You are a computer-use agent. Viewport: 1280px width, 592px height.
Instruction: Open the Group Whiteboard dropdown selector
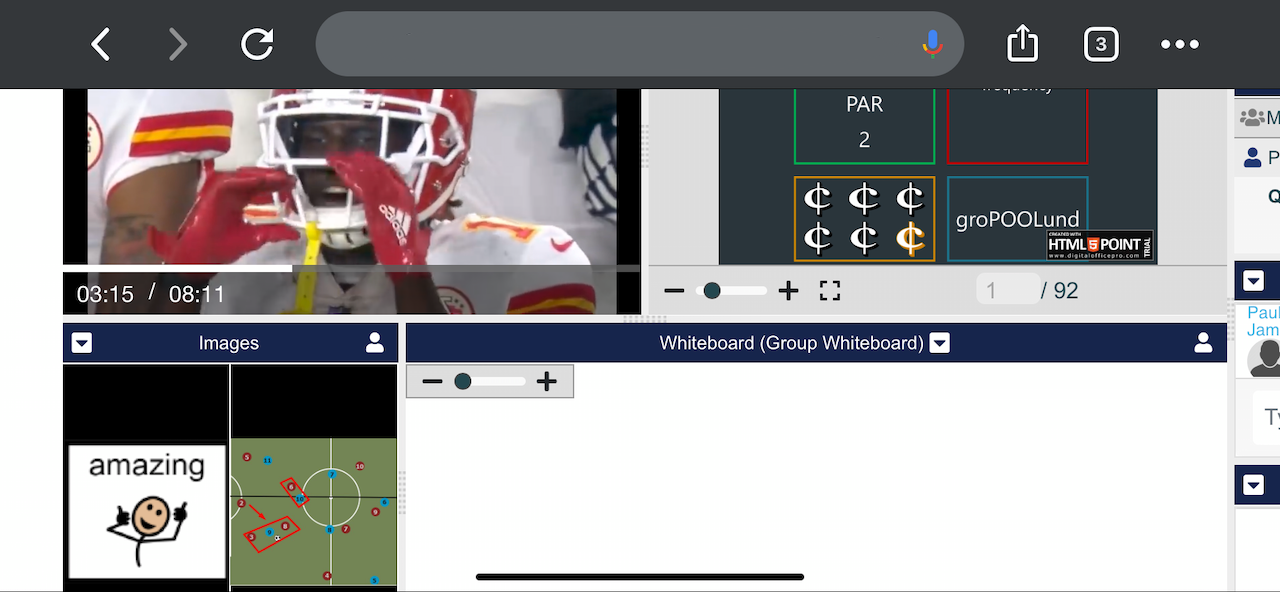(x=939, y=343)
